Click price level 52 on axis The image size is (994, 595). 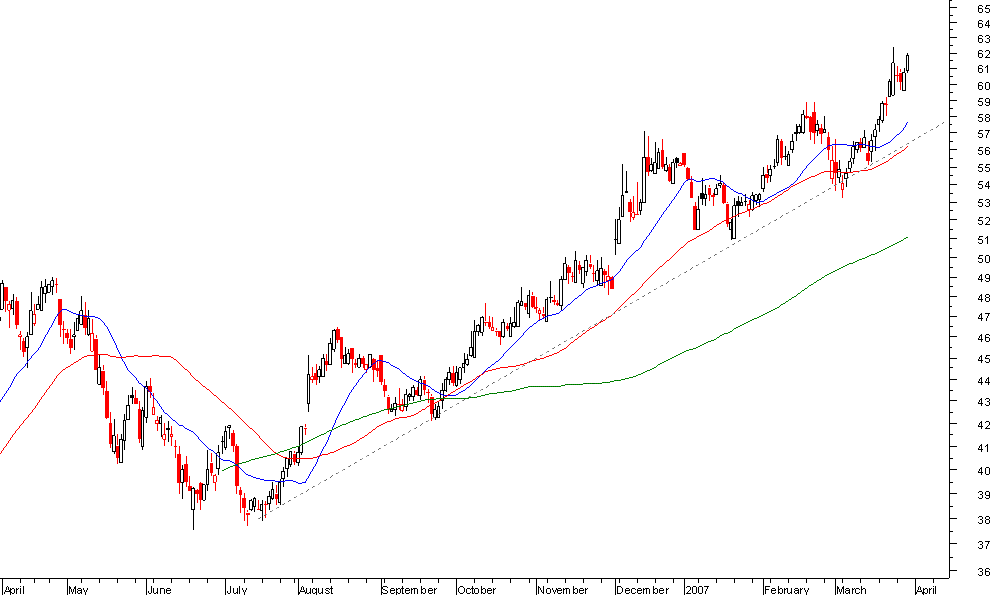(x=984, y=221)
